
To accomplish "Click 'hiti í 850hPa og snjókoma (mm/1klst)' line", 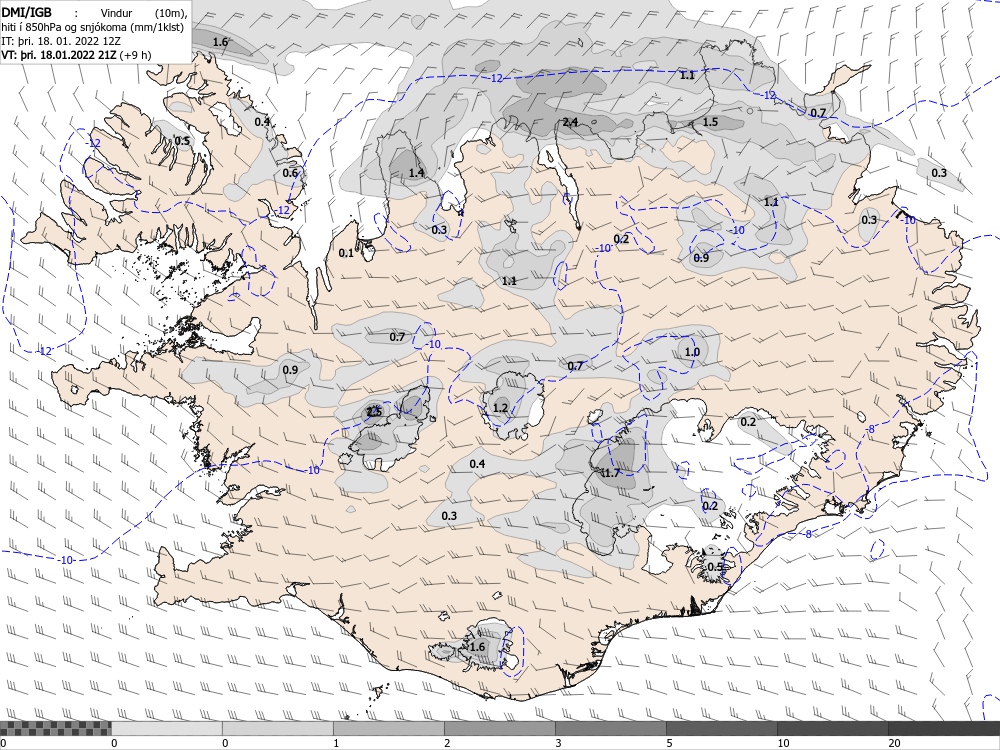I will pos(92,27).
